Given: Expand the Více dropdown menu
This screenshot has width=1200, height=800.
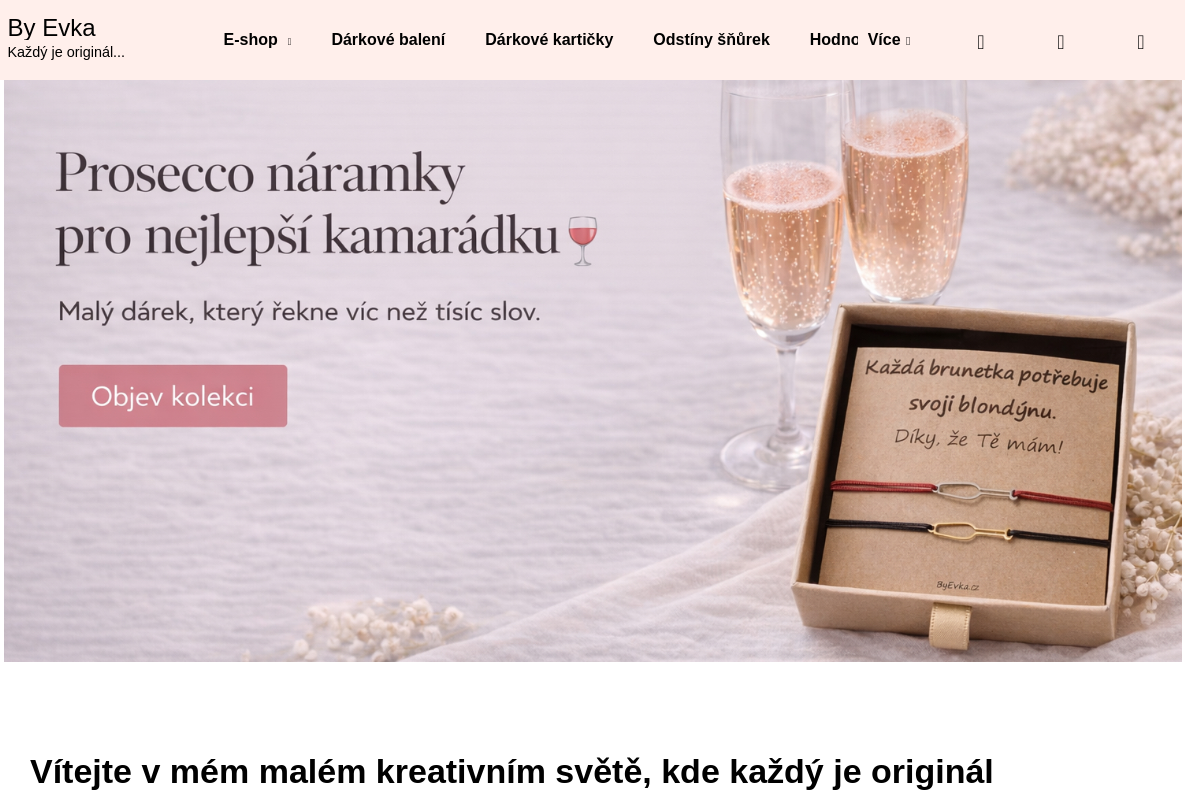Looking at the screenshot, I should (x=889, y=40).
